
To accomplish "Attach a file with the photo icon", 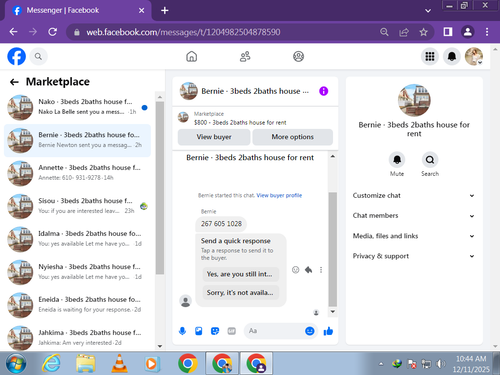I will click(199, 331).
